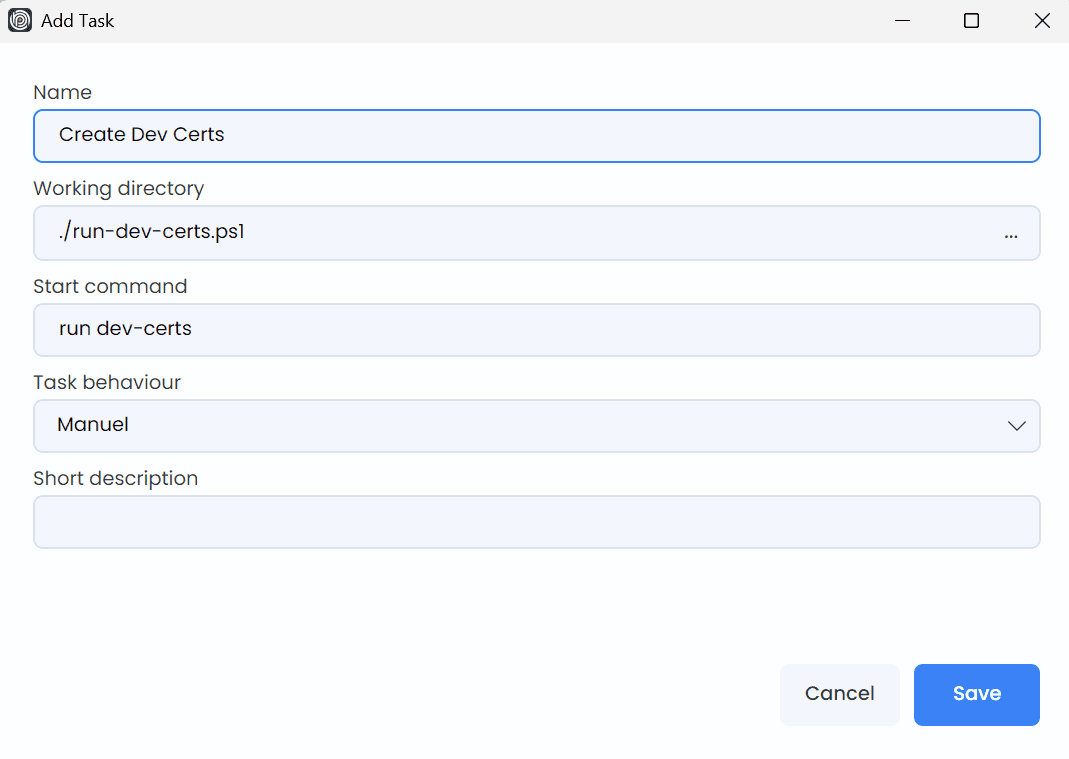Open the Task behaviour dropdown showing Manuel
Screen dimensions: 1069x759
(536, 425)
